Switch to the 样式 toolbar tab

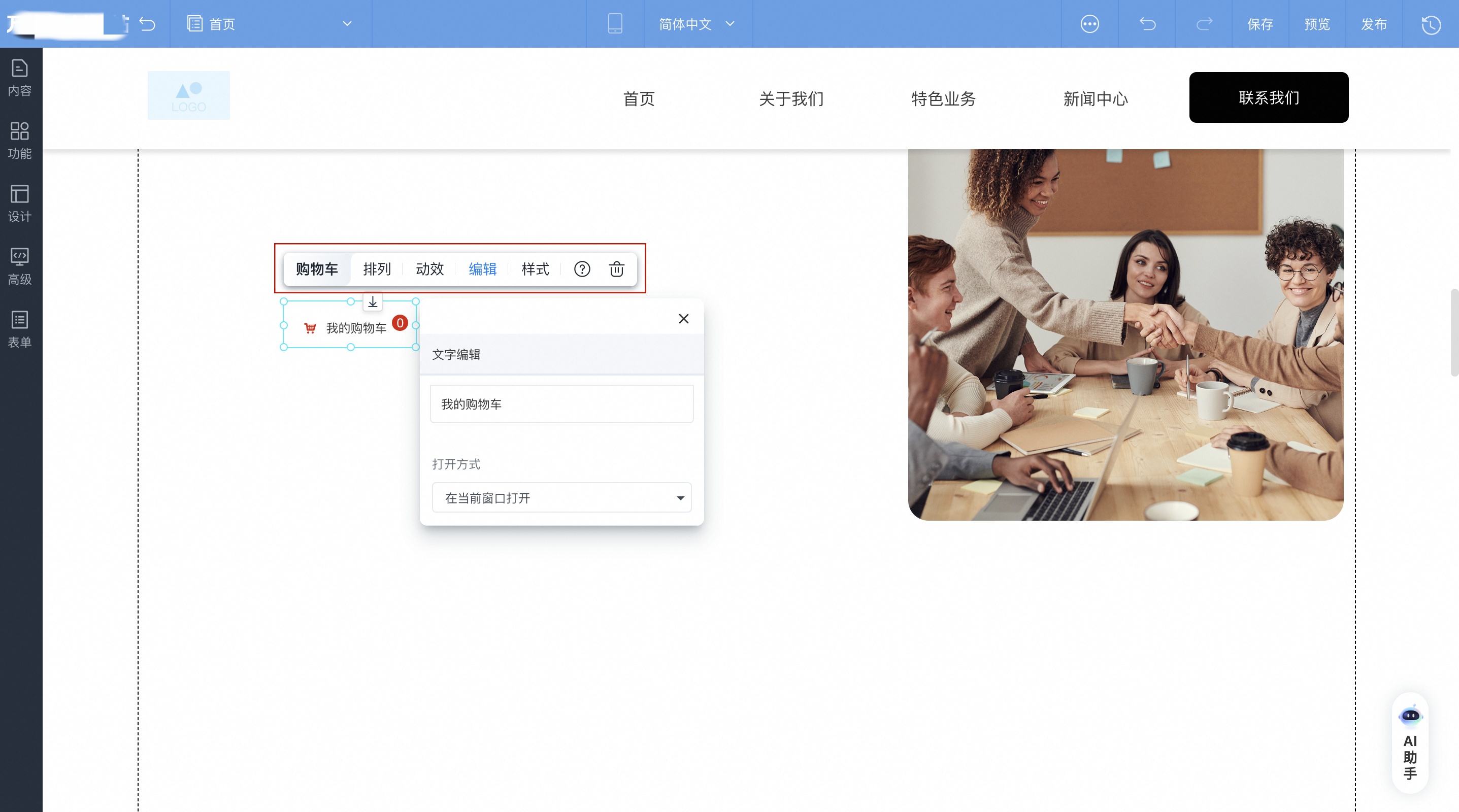pyautogui.click(x=535, y=269)
